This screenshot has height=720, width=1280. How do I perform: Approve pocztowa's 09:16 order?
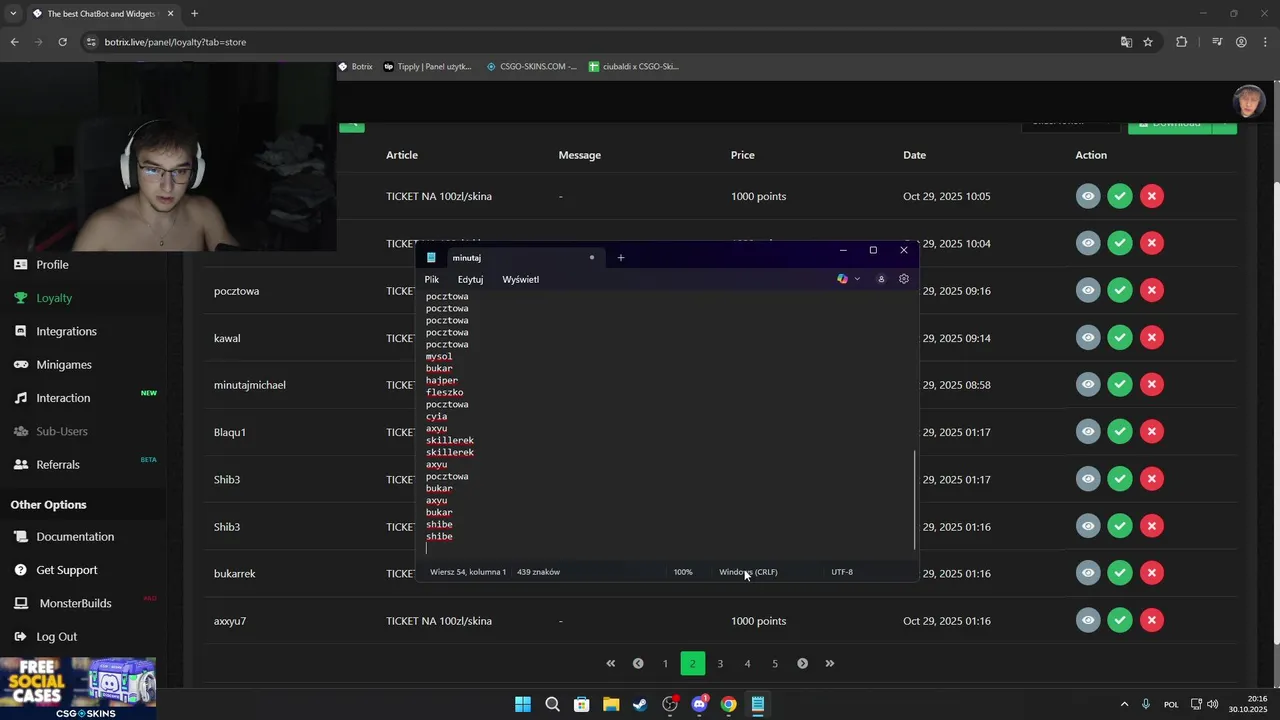point(1120,290)
